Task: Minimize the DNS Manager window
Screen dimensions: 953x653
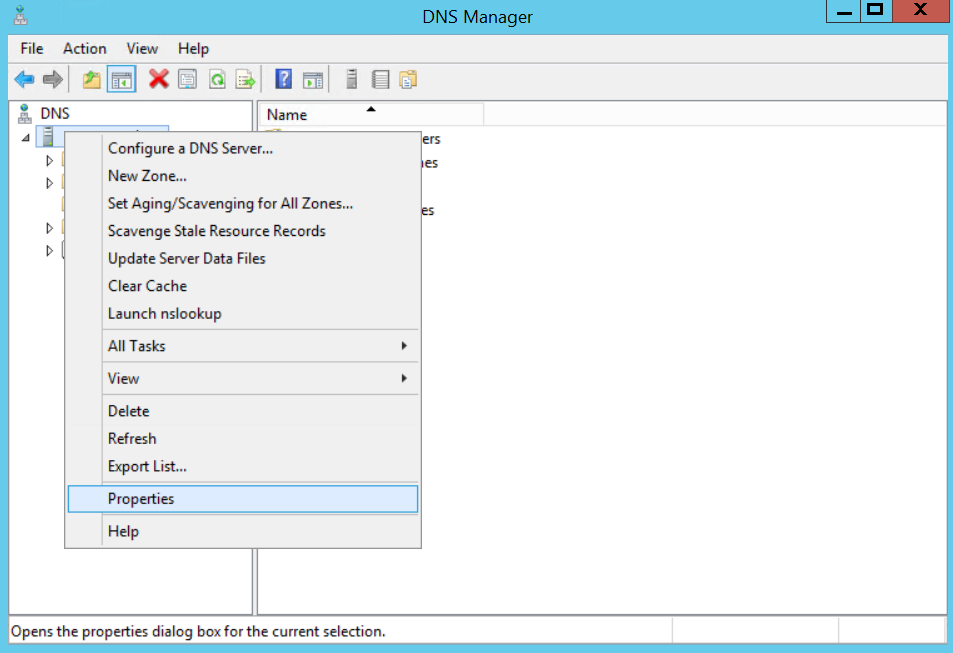Action: [844, 11]
